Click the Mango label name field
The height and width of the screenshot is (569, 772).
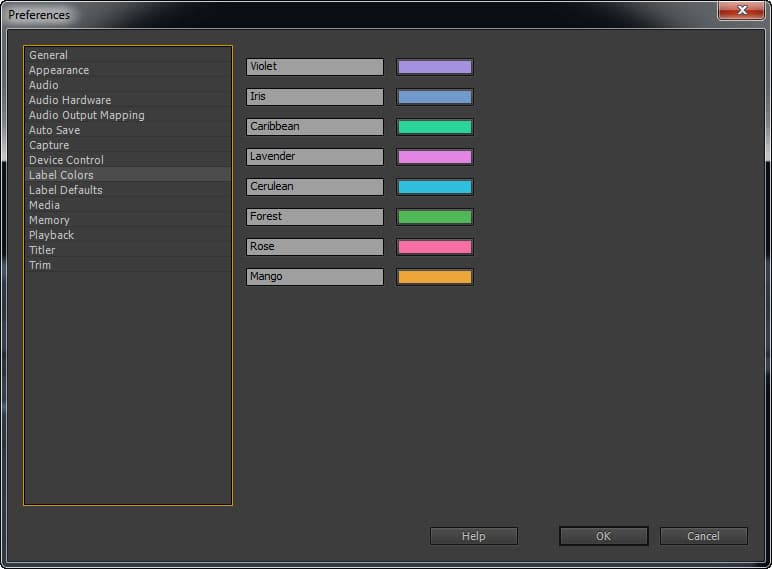pos(315,277)
